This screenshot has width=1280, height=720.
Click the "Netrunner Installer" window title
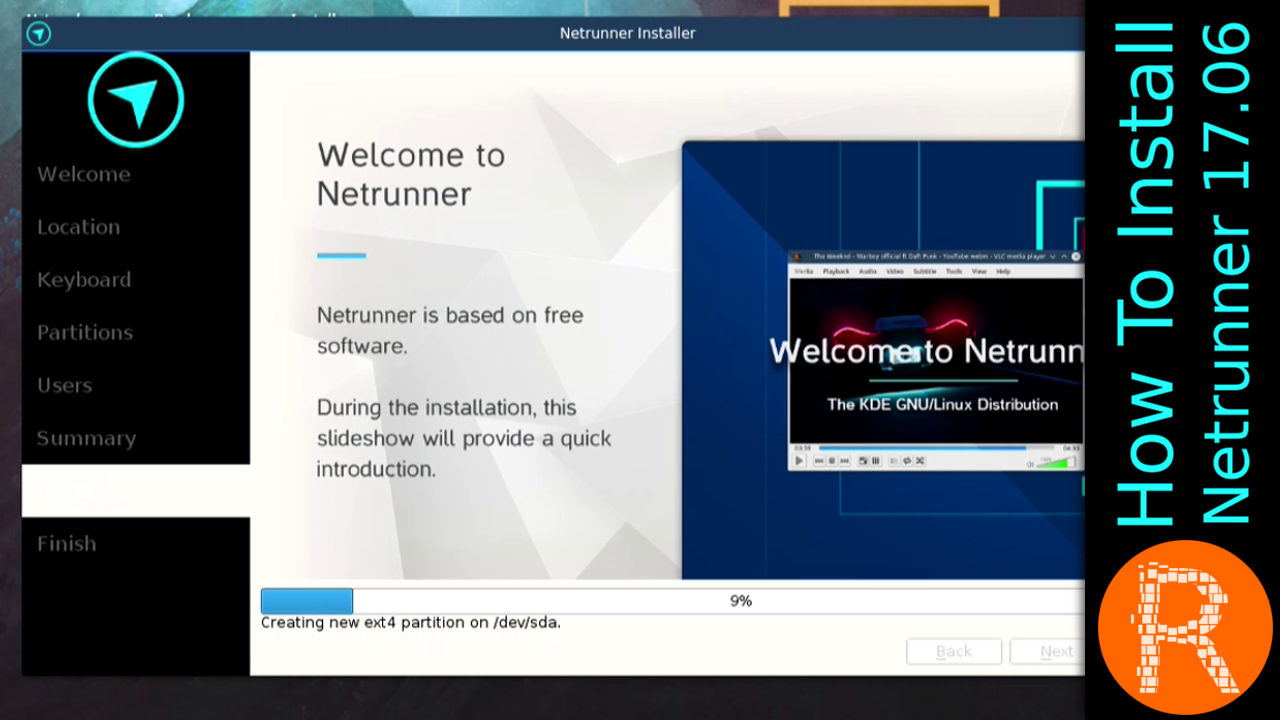(x=627, y=33)
